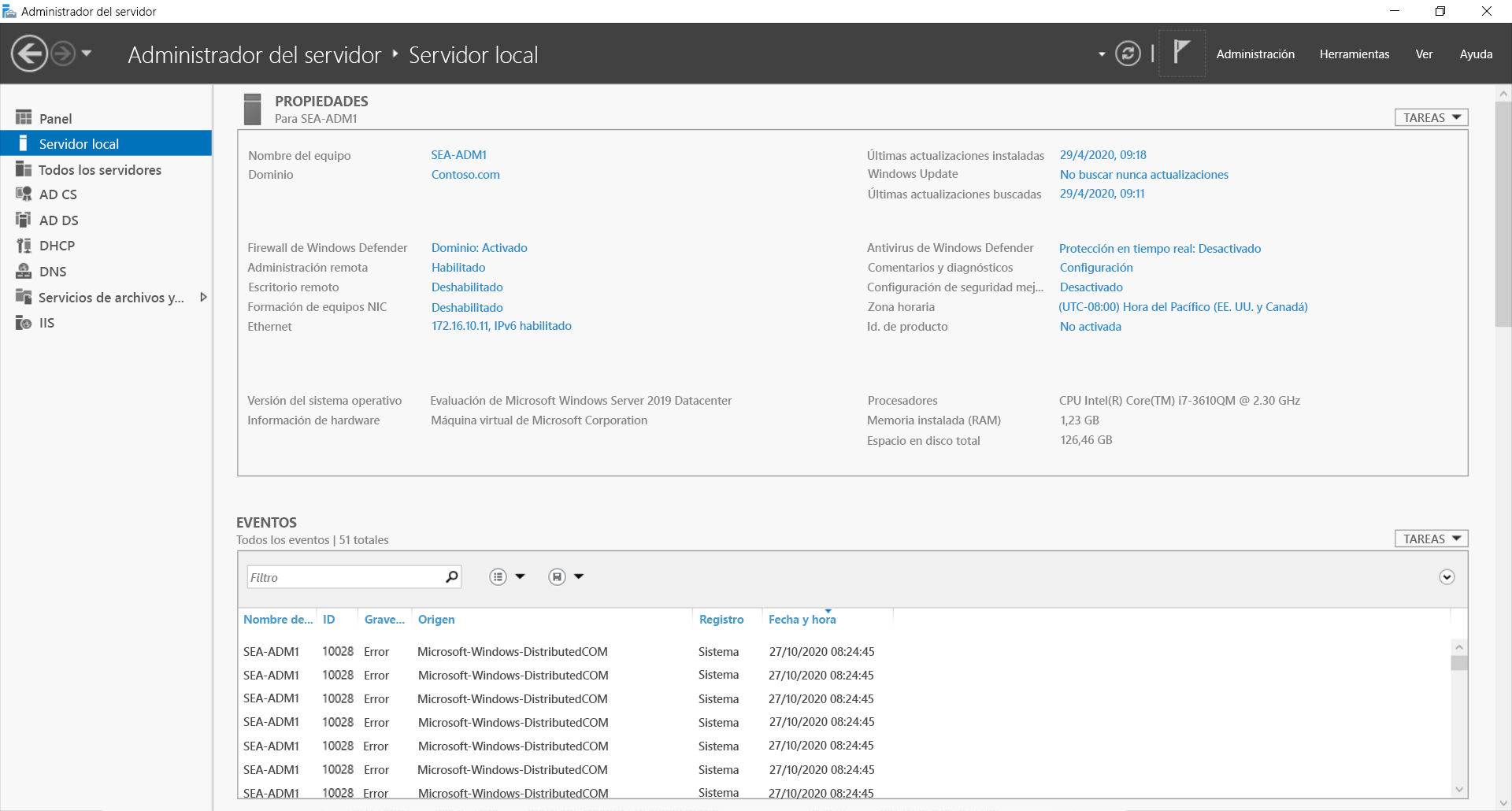The width and height of the screenshot is (1512, 811).
Task: Click main page scrollbar thumb
Action: click(1503, 213)
